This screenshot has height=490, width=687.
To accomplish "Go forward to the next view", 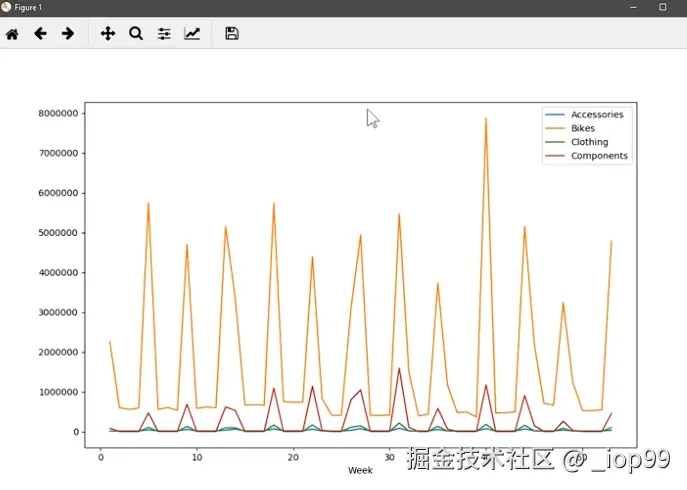I will (68, 33).
